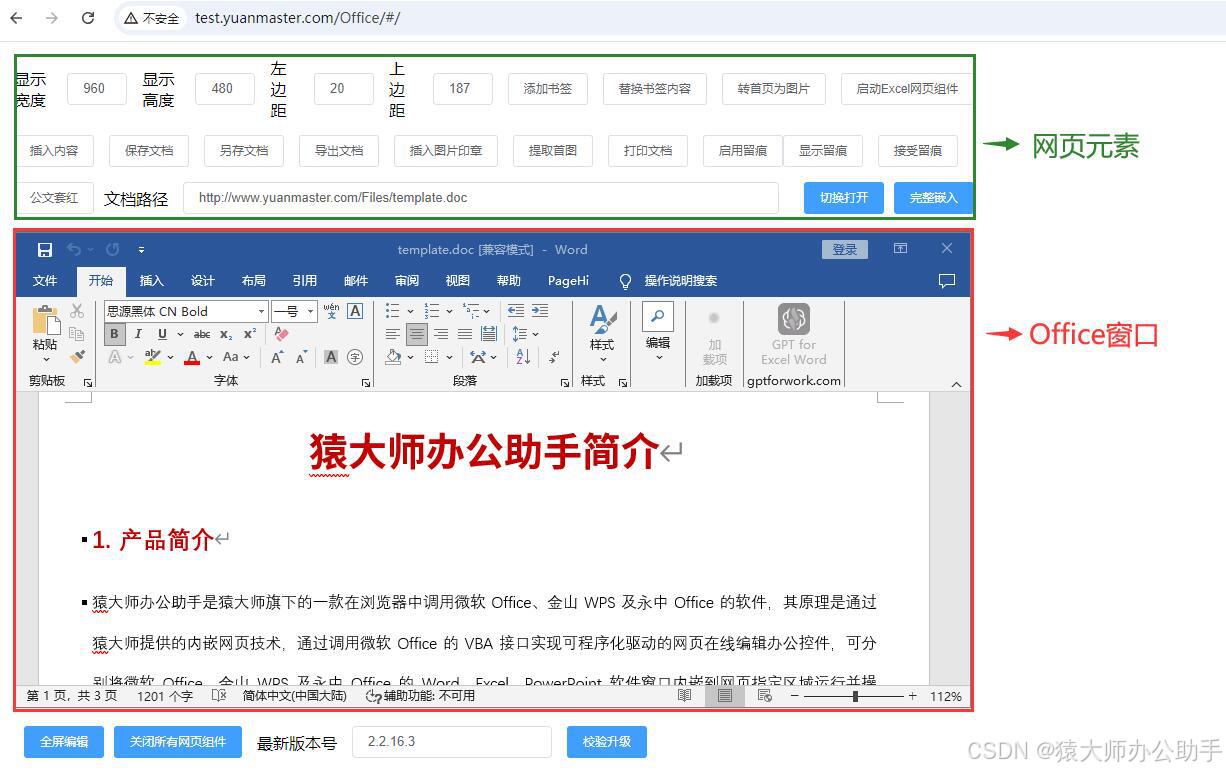1226x770 pixels.
Task: Open the File (文件) tab
Action: point(45,281)
